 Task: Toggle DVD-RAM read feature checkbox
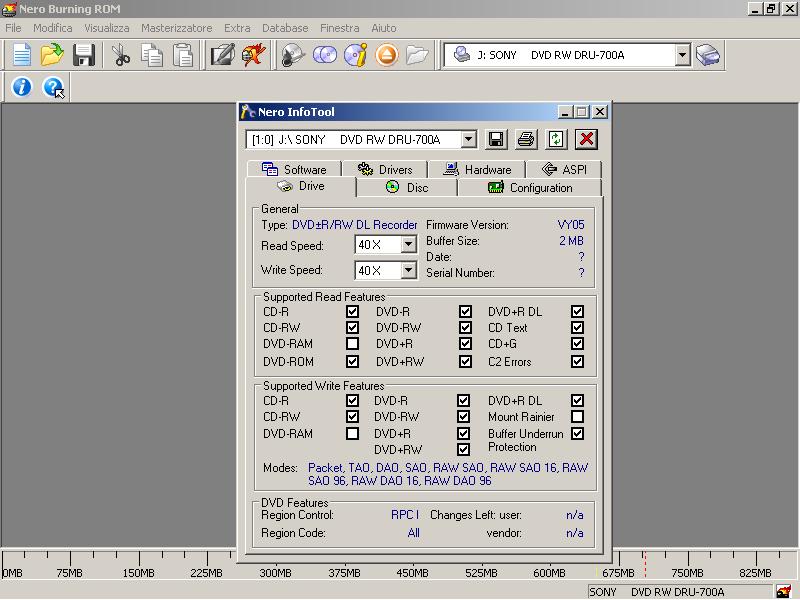point(352,343)
